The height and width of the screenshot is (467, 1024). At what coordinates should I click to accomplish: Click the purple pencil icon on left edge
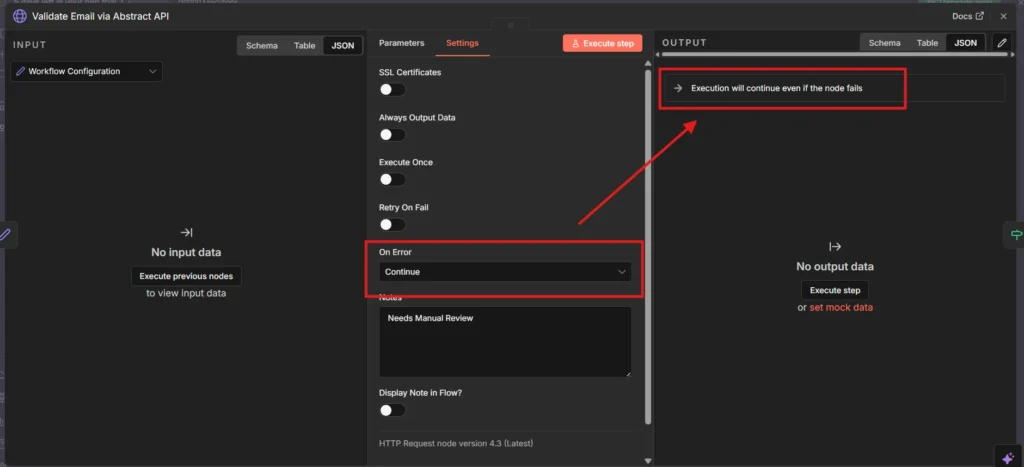pos(6,234)
